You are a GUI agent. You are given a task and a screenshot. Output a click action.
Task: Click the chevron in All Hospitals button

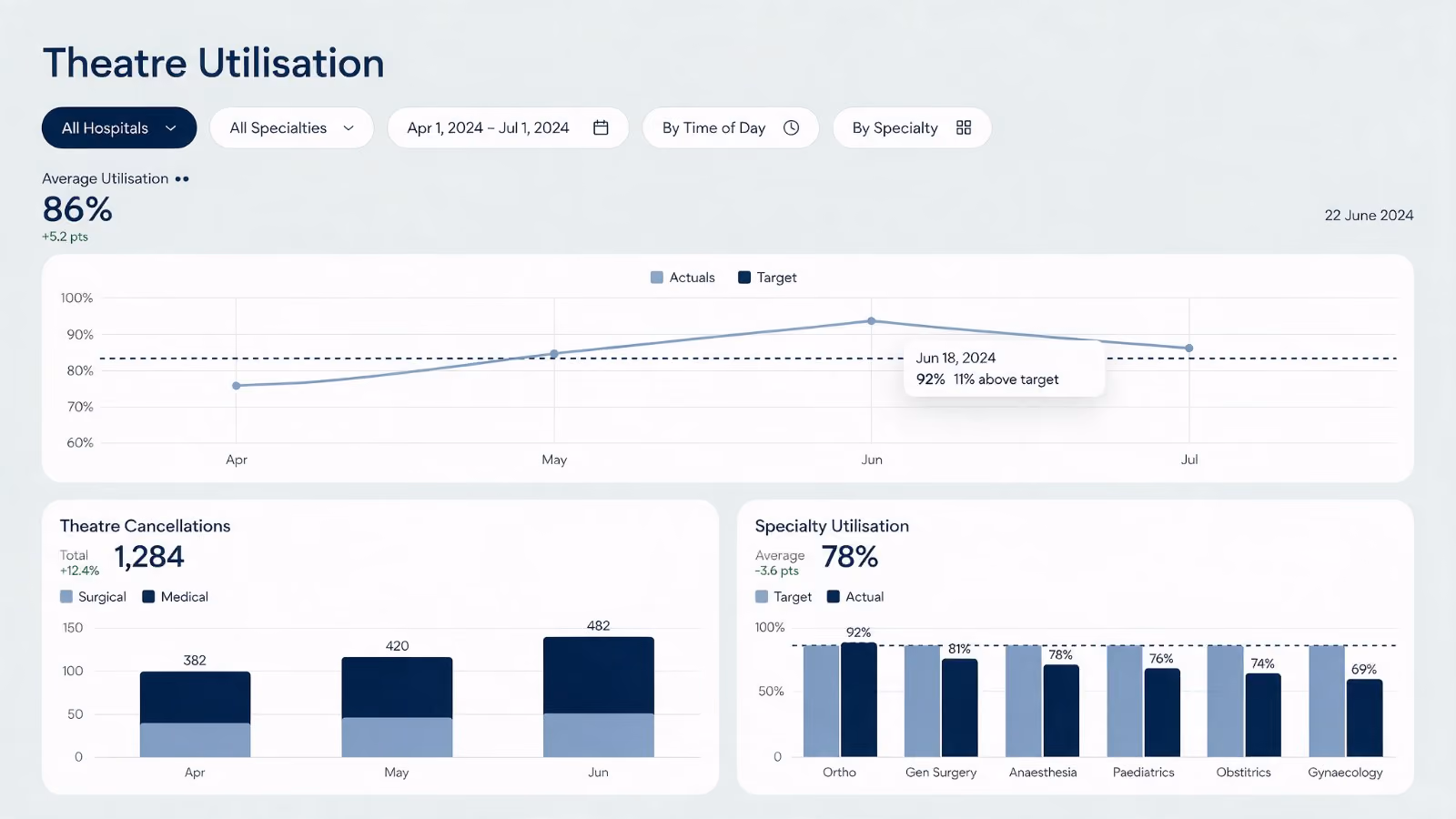170,128
